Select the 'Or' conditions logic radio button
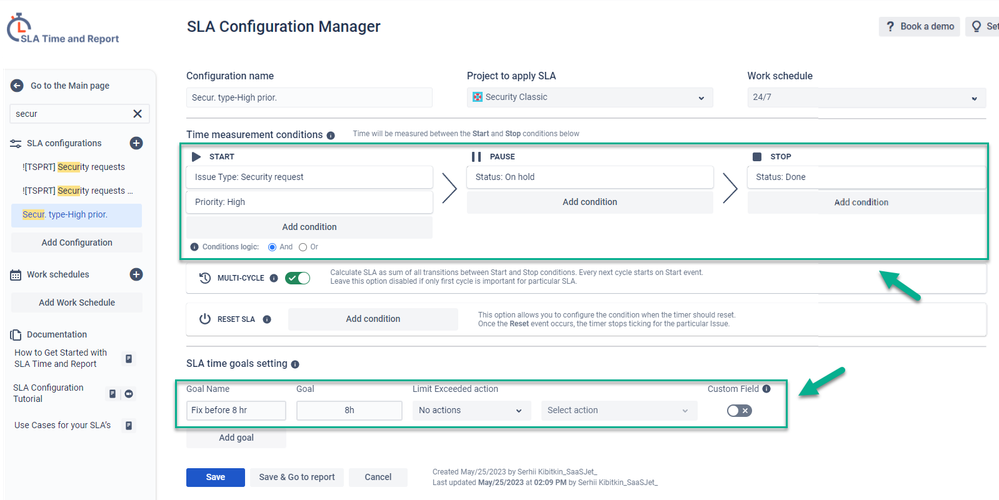 pos(303,247)
